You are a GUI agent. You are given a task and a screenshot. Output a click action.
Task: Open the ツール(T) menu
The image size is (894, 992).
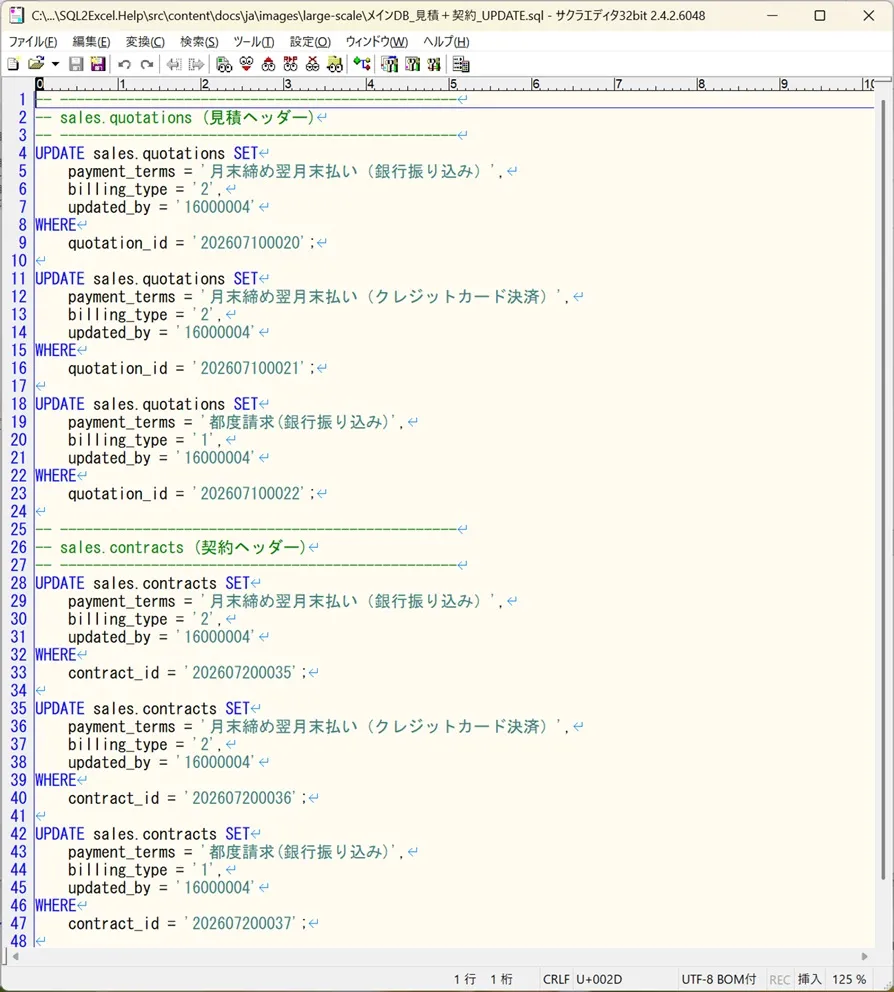pyautogui.click(x=254, y=42)
